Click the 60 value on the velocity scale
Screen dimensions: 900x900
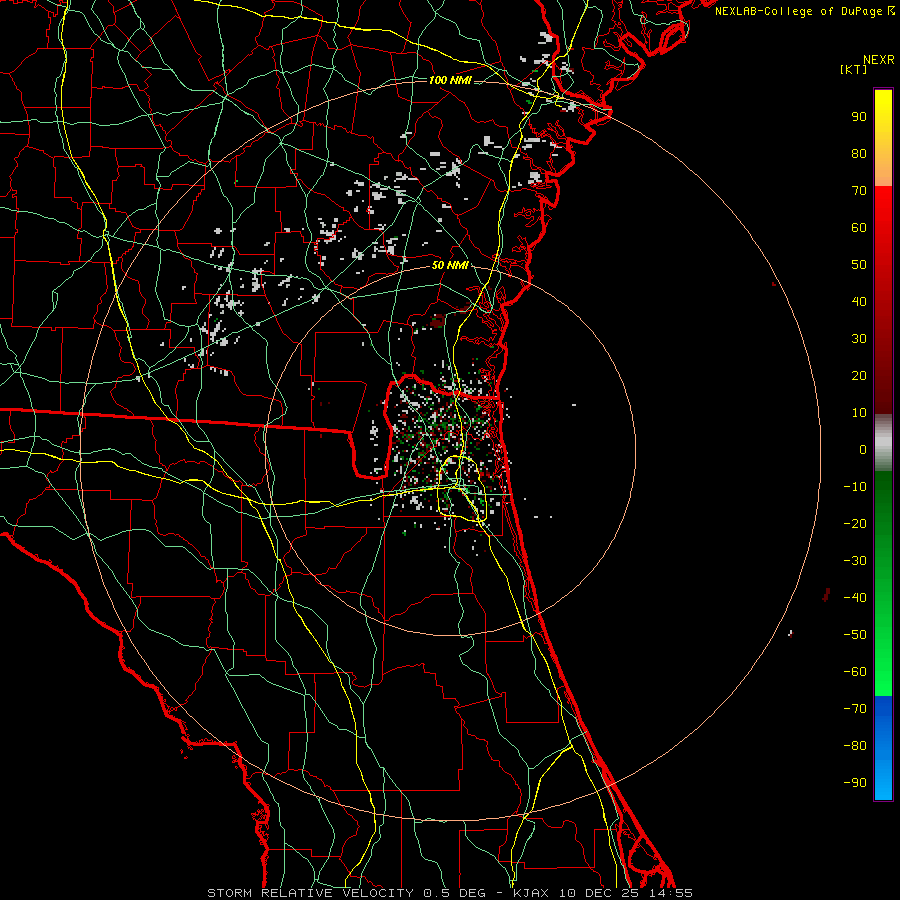[x=859, y=228]
